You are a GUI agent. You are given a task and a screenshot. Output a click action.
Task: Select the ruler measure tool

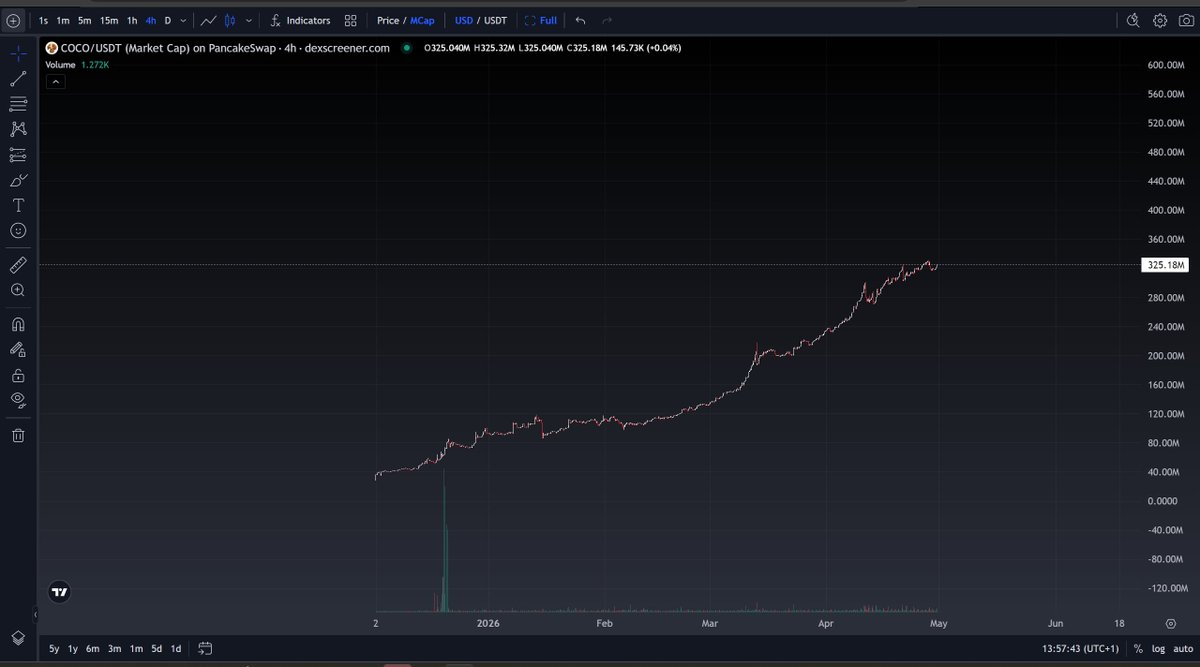click(x=18, y=264)
